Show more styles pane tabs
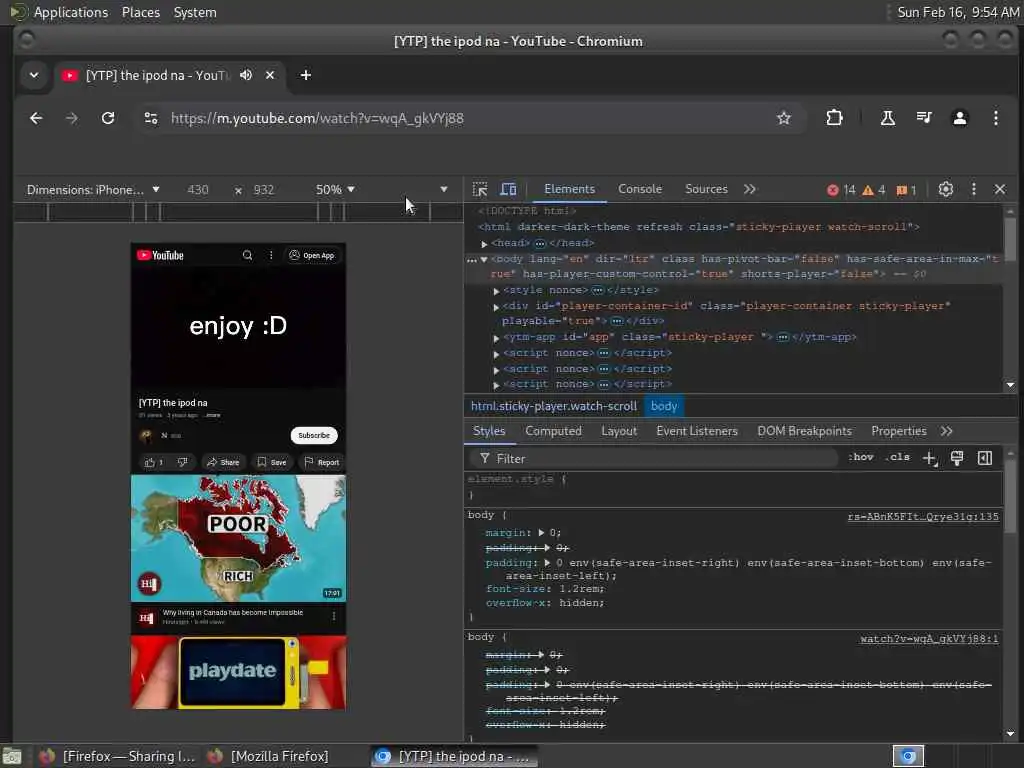Screen dimensions: 1024x768 [947, 431]
